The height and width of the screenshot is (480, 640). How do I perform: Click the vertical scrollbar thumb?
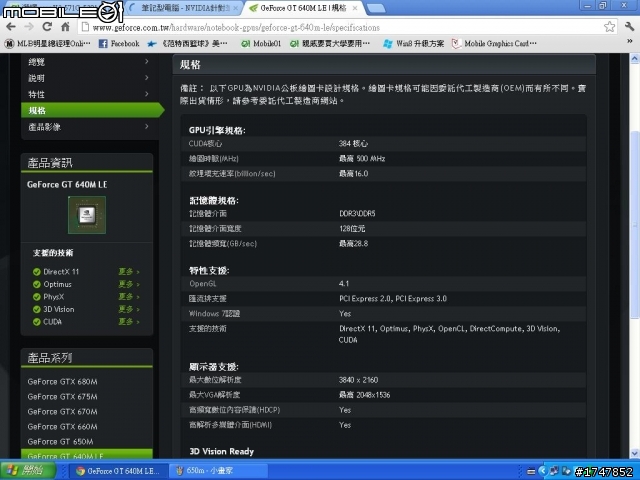635,224
